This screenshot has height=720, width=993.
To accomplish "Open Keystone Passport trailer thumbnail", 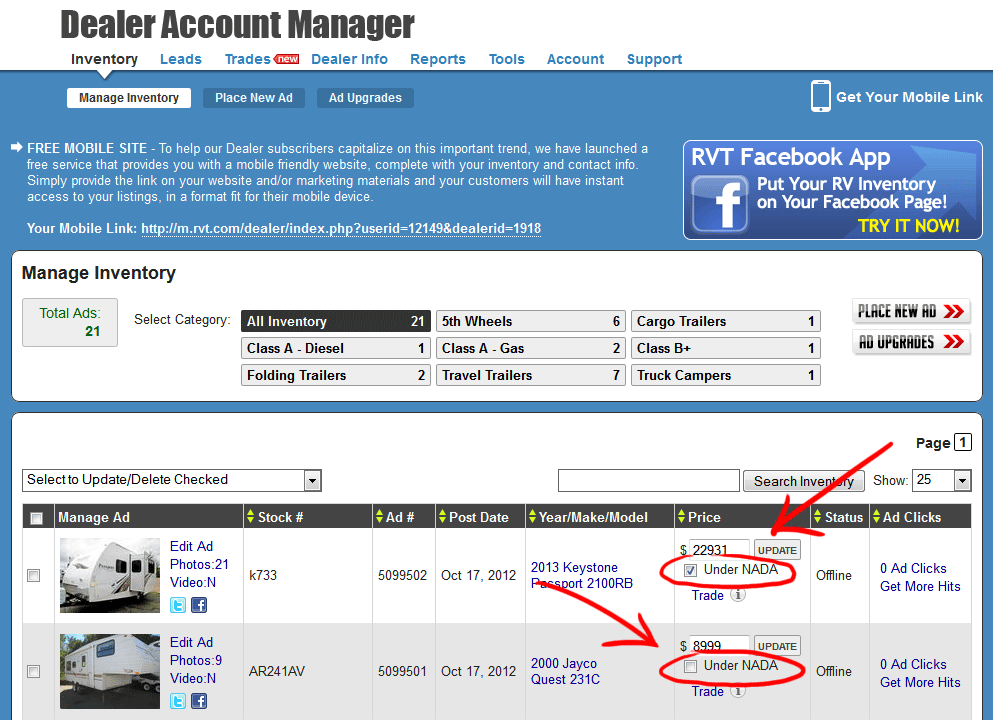I will click(110, 575).
